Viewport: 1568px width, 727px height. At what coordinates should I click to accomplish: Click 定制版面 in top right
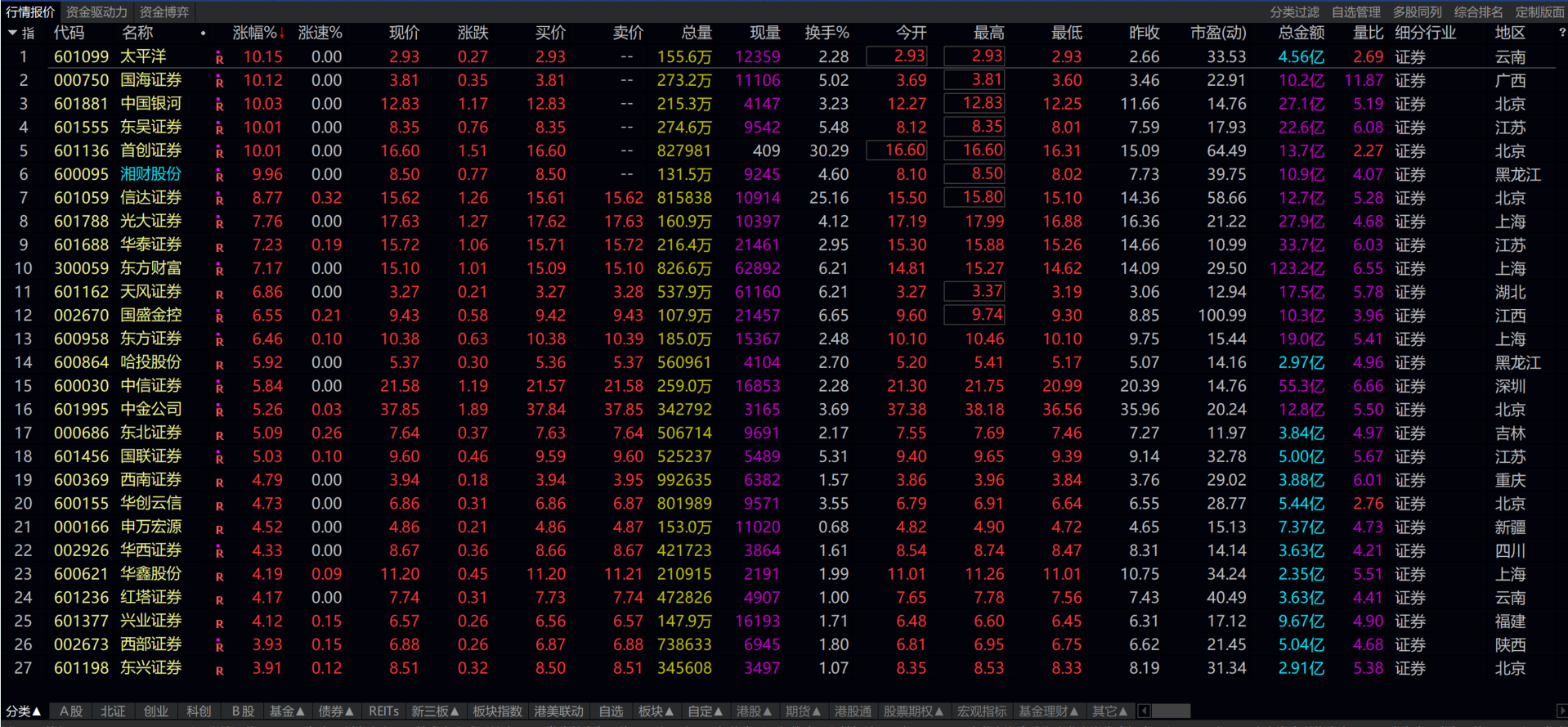point(1539,11)
